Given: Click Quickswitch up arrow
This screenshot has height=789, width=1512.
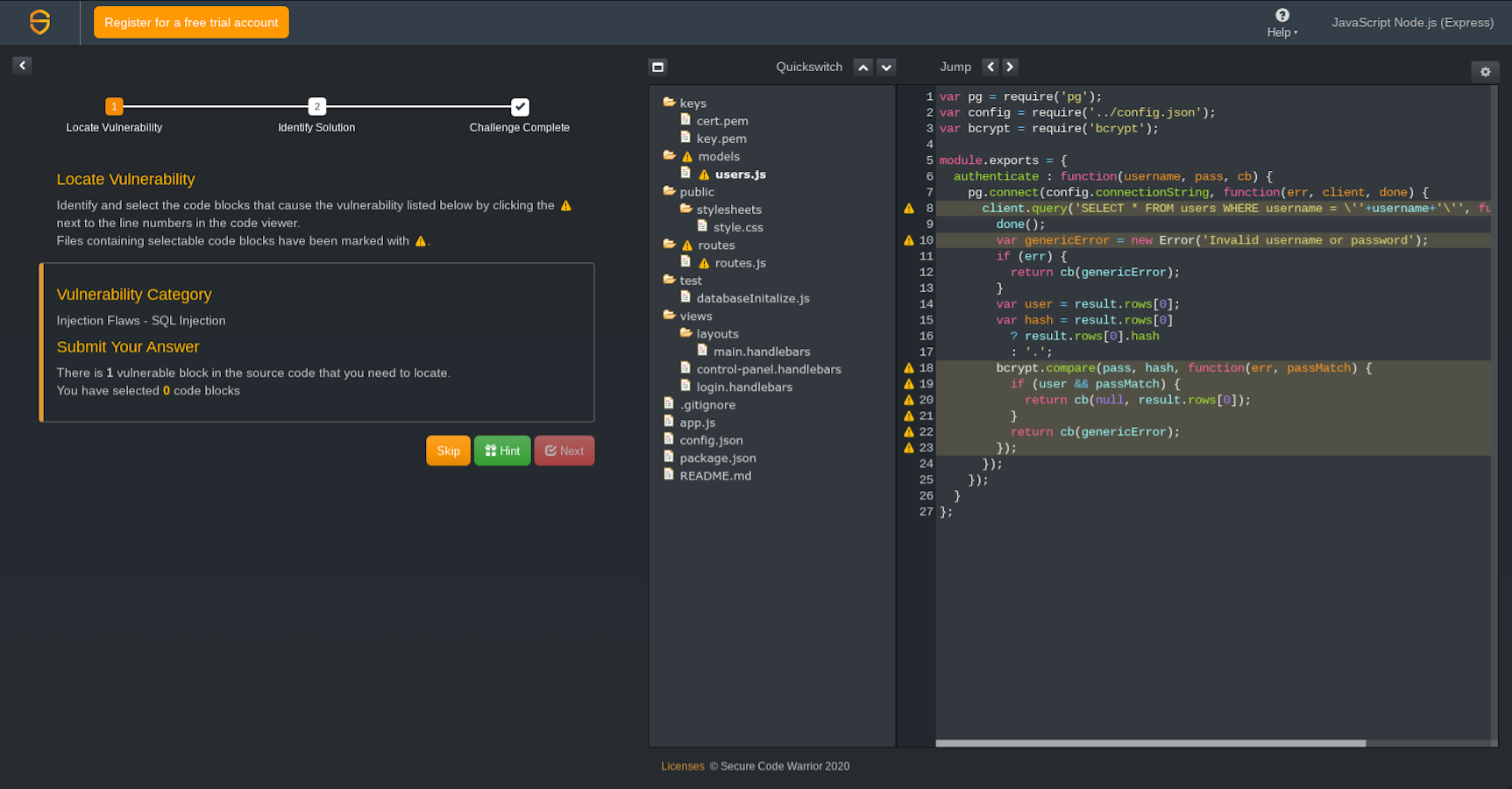Looking at the screenshot, I should pyautogui.click(x=863, y=67).
